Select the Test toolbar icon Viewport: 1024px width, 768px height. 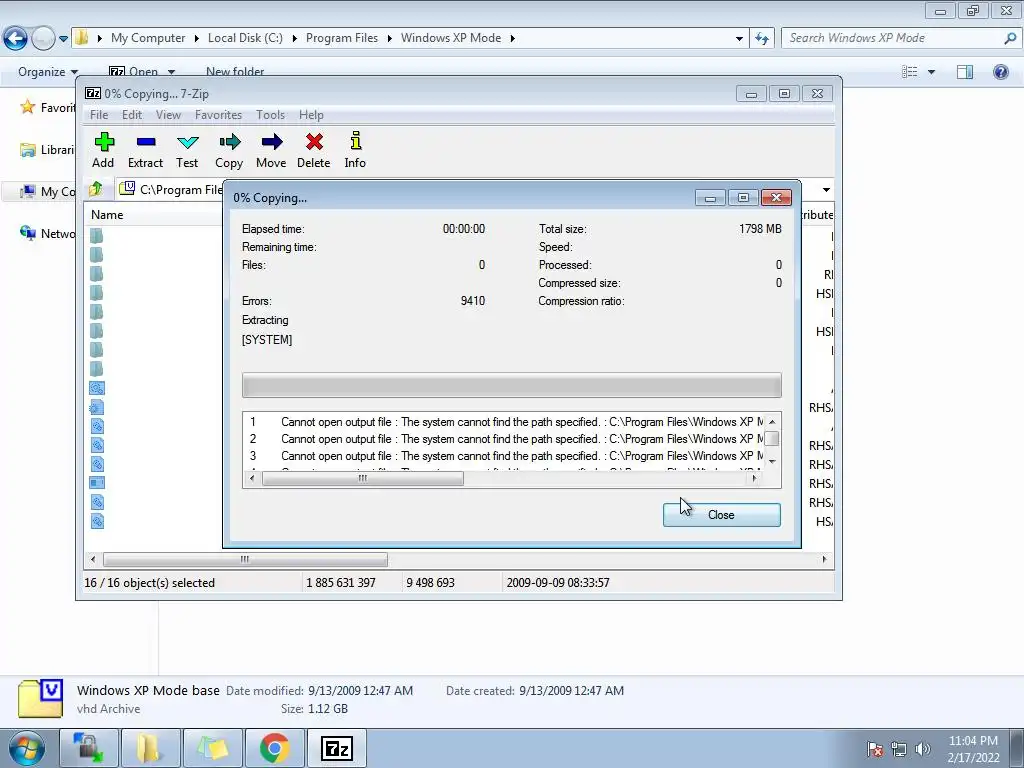click(x=187, y=150)
